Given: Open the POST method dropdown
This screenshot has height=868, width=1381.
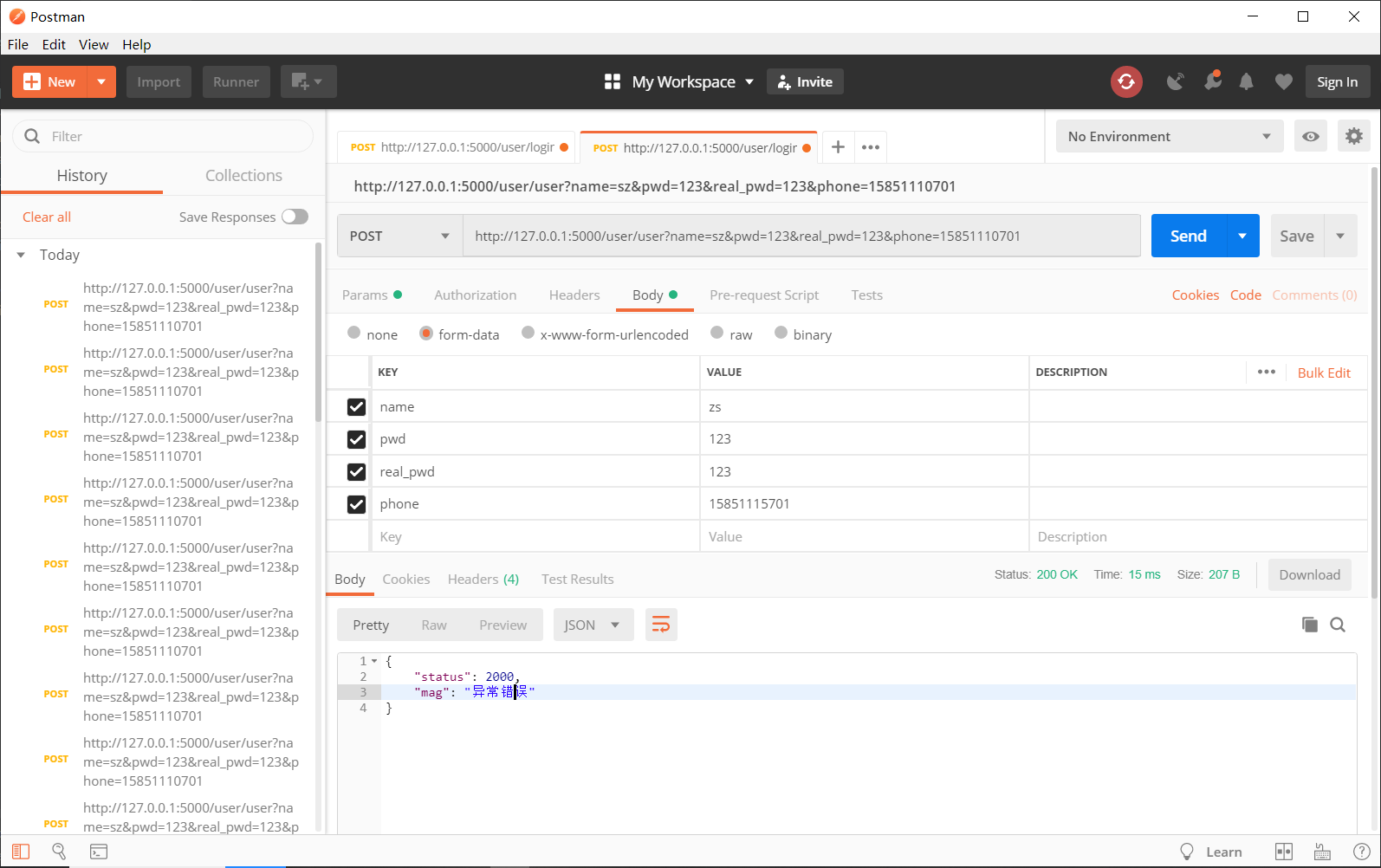Looking at the screenshot, I should [x=399, y=236].
